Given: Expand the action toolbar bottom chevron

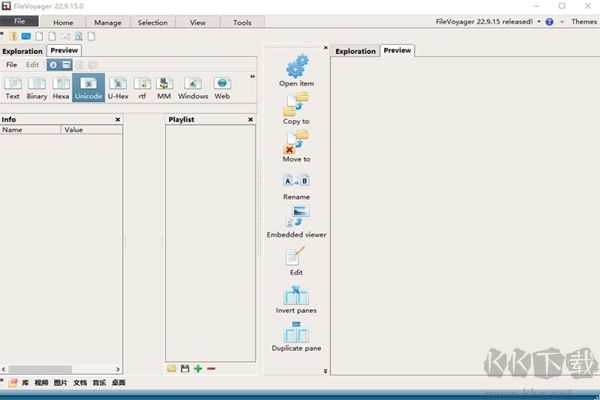Looking at the screenshot, I should pyautogui.click(x=325, y=371).
